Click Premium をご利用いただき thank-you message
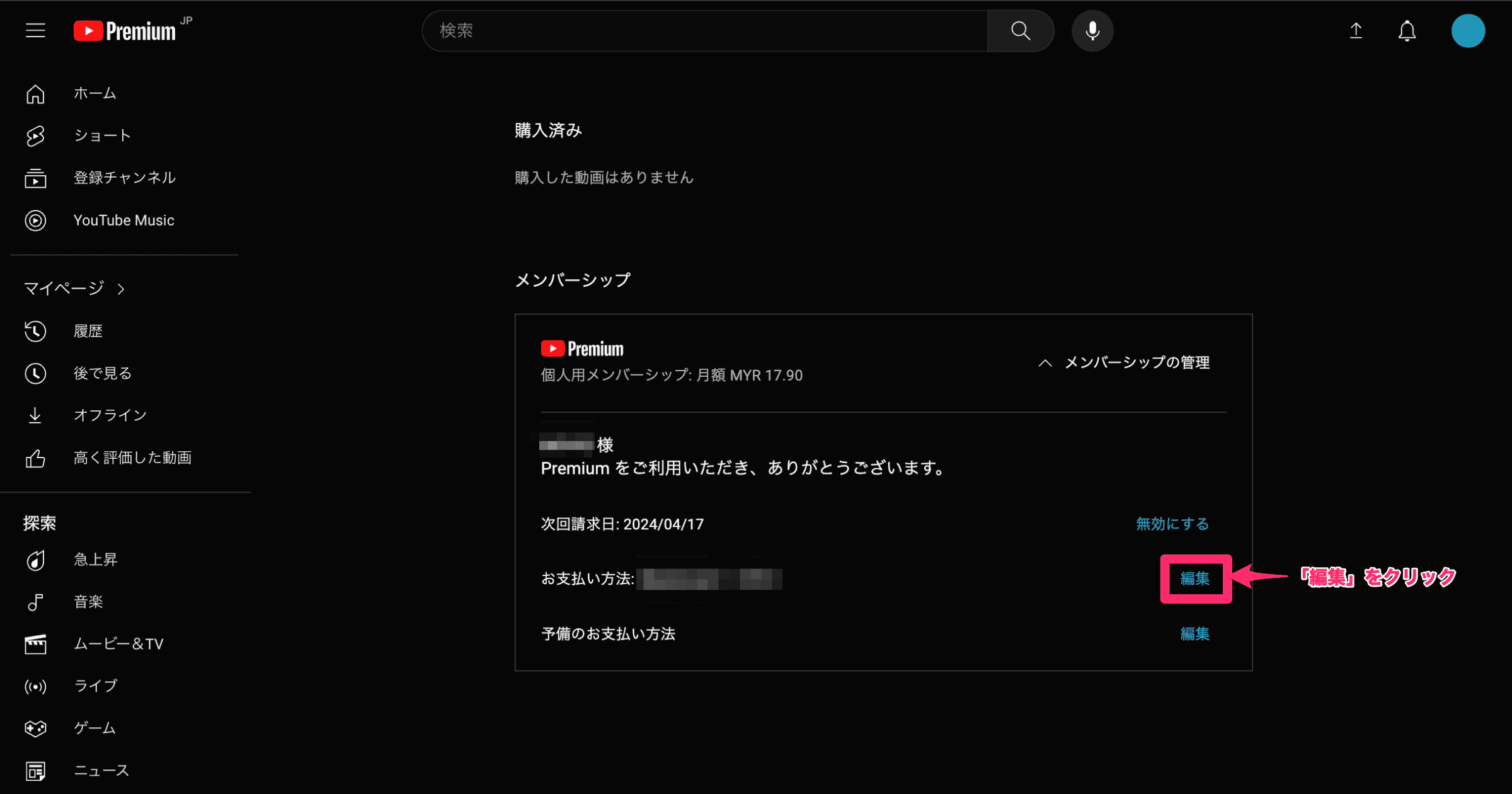The width and height of the screenshot is (1512, 794). 743,468
